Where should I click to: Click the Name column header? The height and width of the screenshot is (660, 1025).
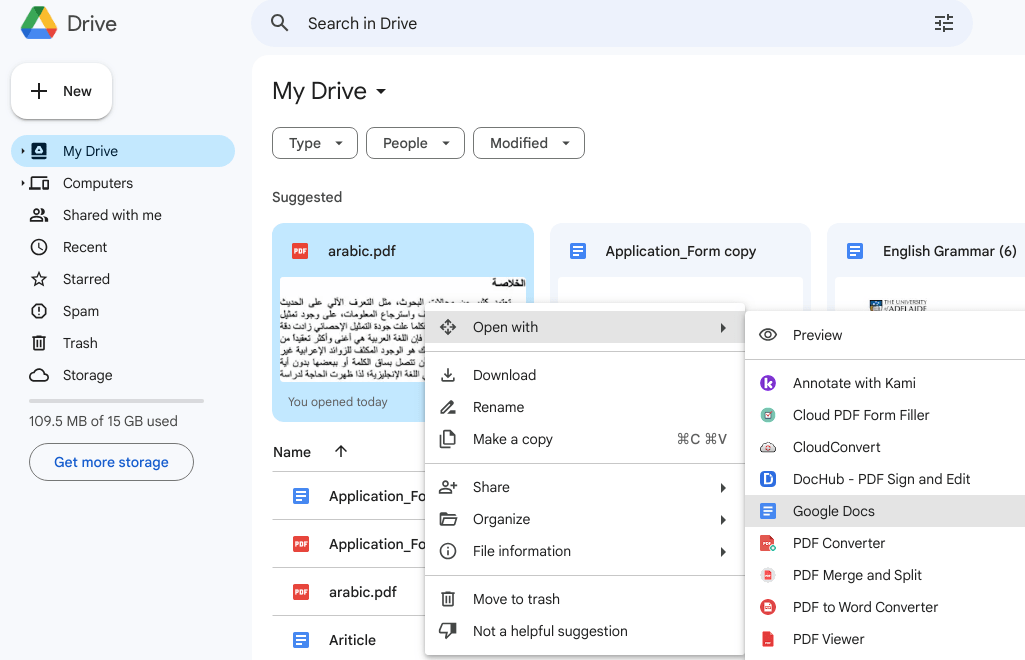coord(292,452)
